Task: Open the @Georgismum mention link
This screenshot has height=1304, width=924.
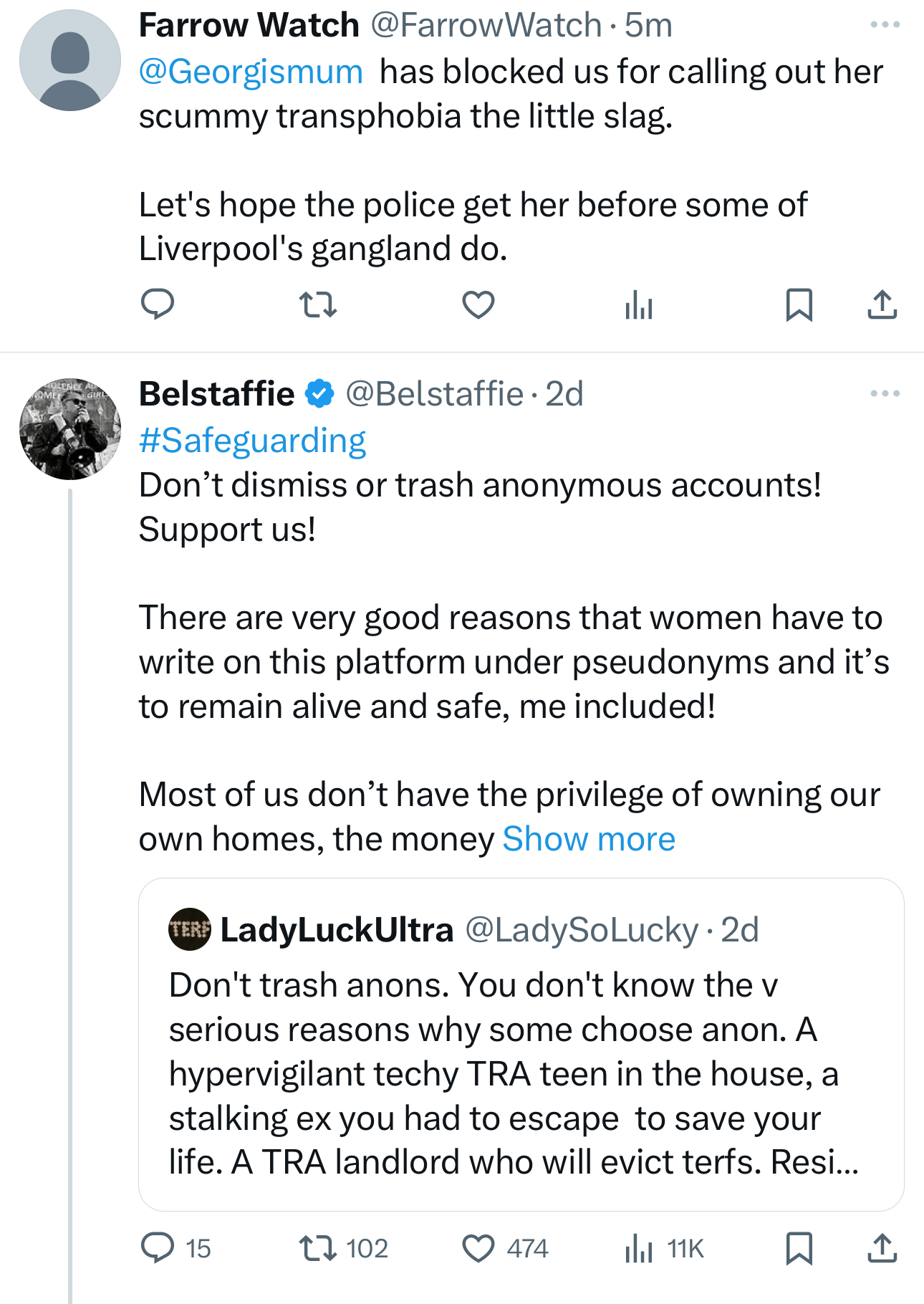Action: click(x=251, y=72)
